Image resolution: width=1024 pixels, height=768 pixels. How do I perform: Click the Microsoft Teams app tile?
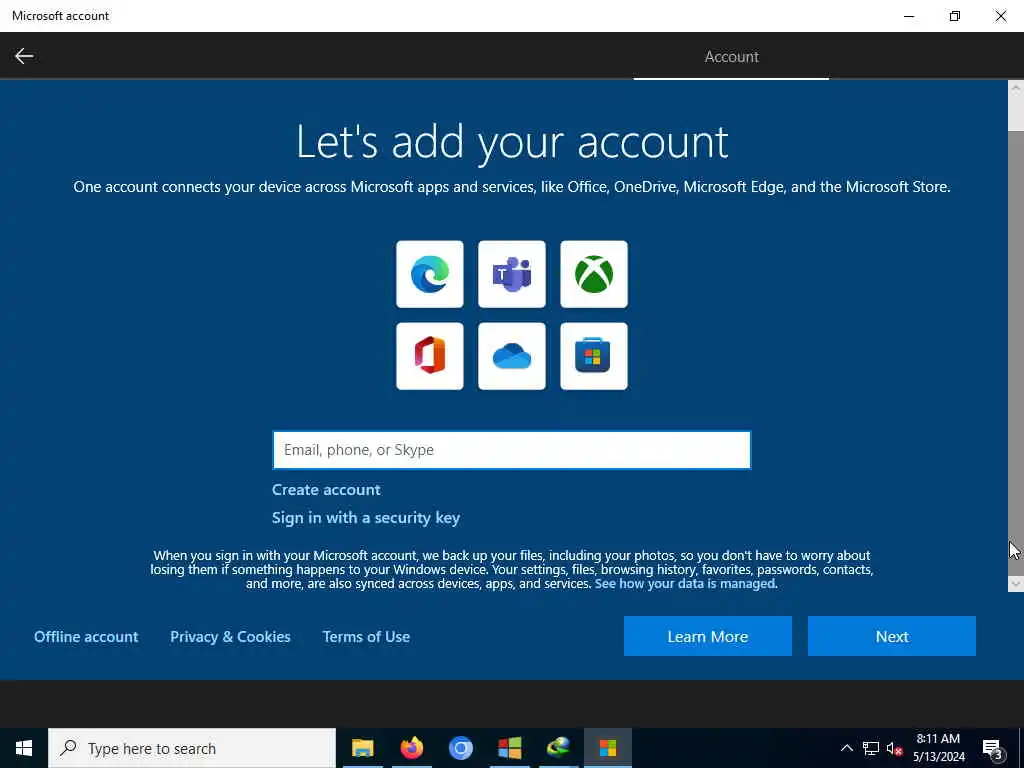point(512,274)
